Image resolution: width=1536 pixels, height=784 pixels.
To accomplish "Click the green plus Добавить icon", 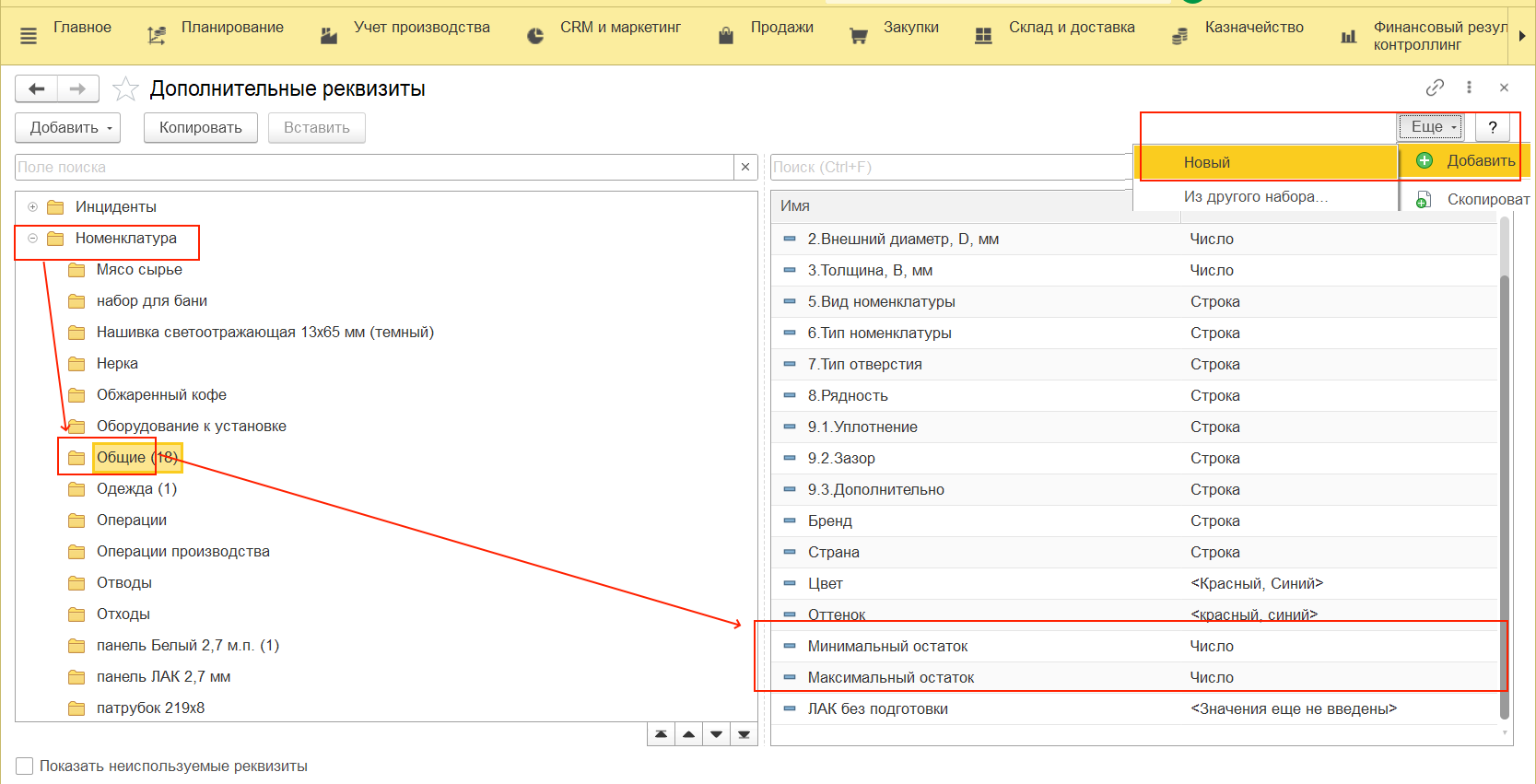I will point(1425,160).
